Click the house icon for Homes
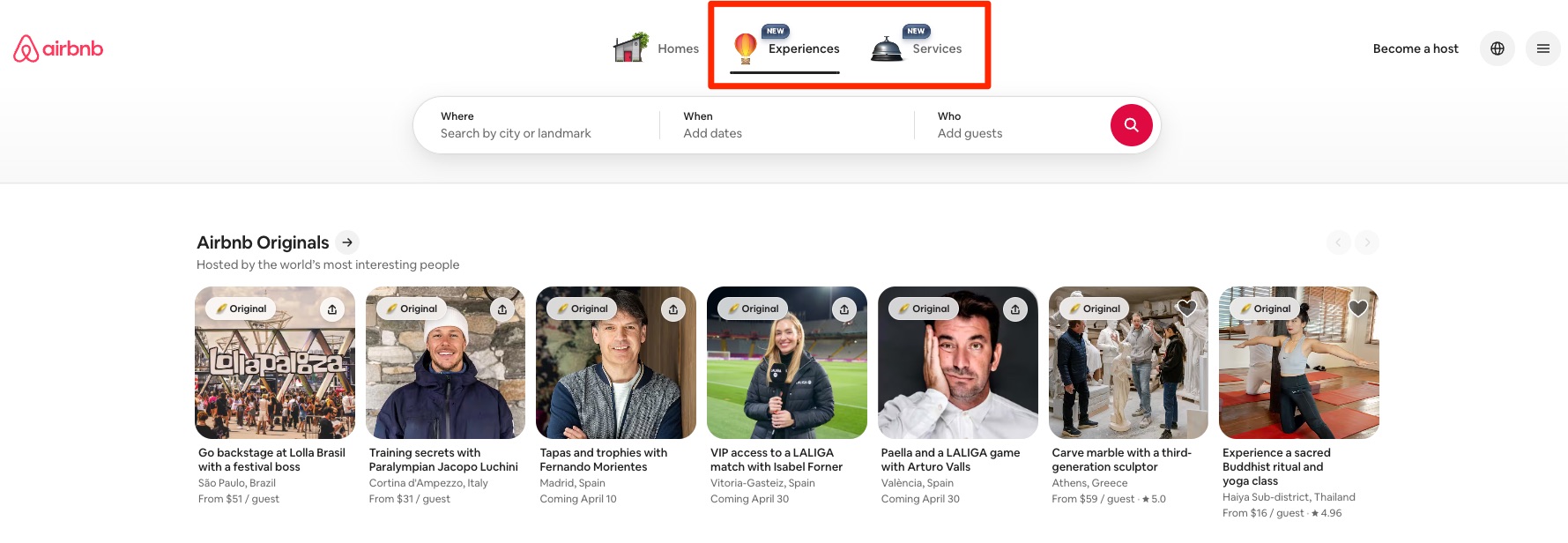 pos(631,48)
